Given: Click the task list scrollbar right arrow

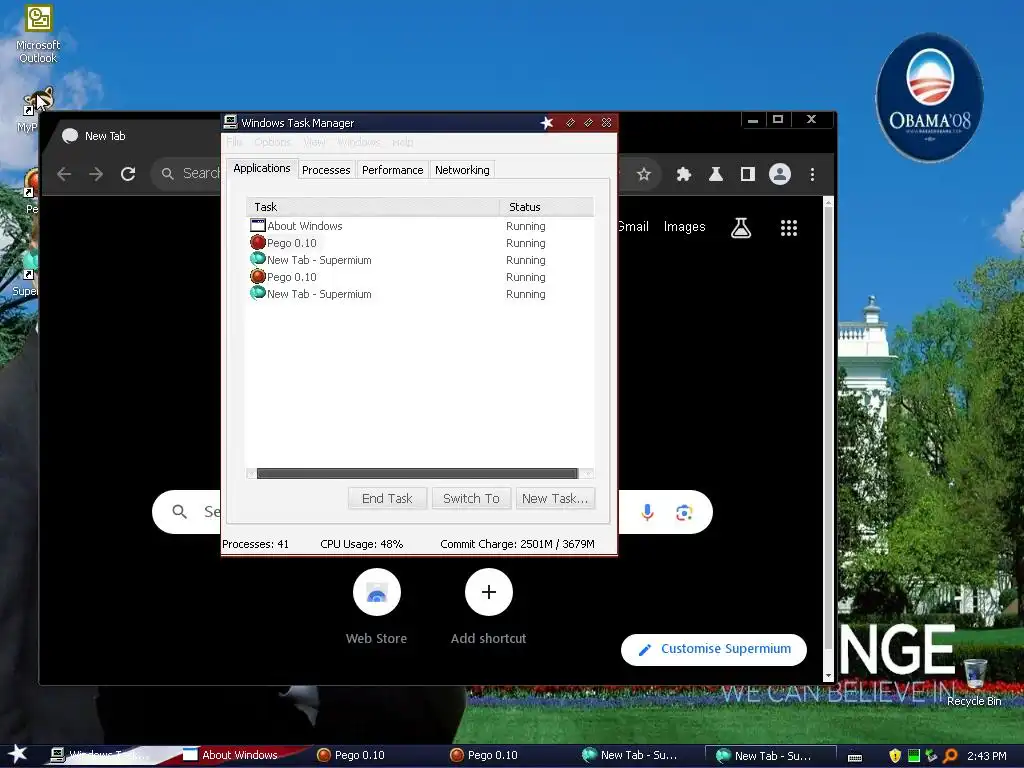Looking at the screenshot, I should 588,473.
